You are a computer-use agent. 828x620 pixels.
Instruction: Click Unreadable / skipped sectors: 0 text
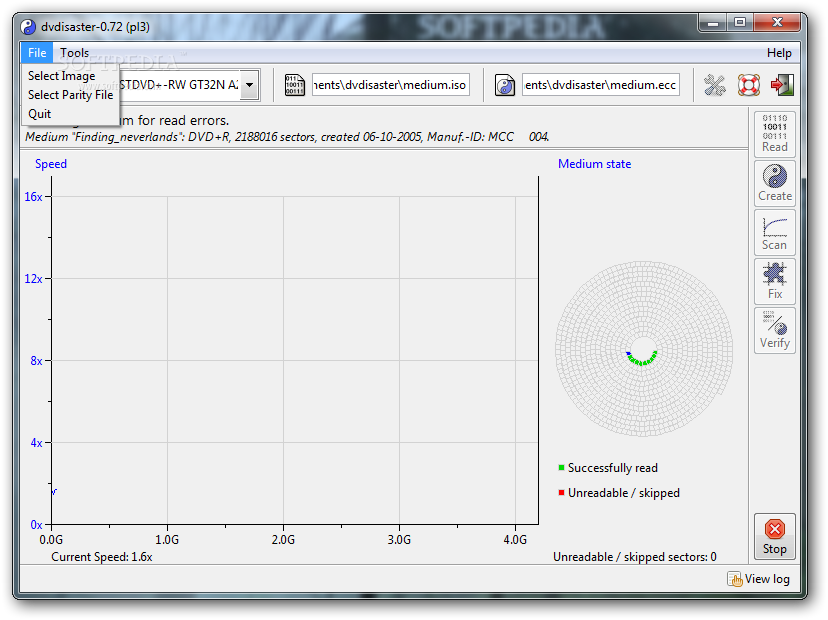(x=635, y=557)
